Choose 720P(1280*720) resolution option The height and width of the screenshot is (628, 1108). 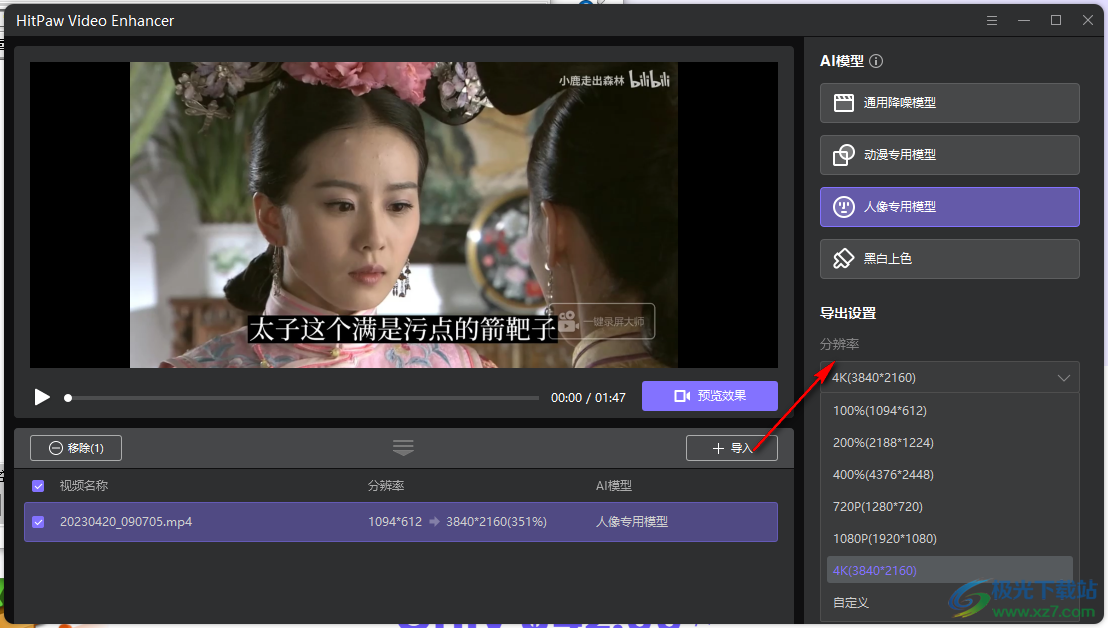click(949, 506)
